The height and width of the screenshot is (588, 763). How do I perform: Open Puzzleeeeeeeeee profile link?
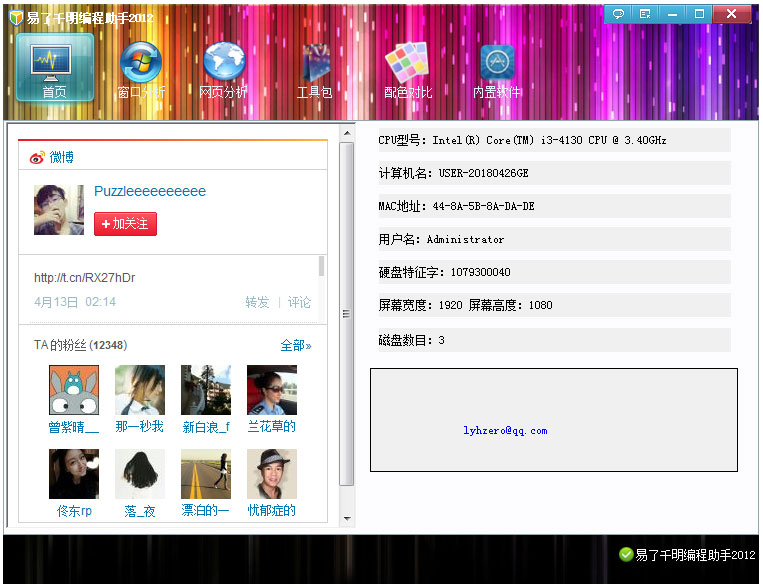[150, 191]
